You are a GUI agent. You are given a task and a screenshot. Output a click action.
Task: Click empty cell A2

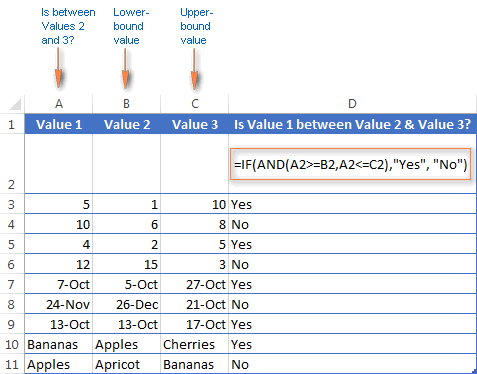tap(59, 164)
